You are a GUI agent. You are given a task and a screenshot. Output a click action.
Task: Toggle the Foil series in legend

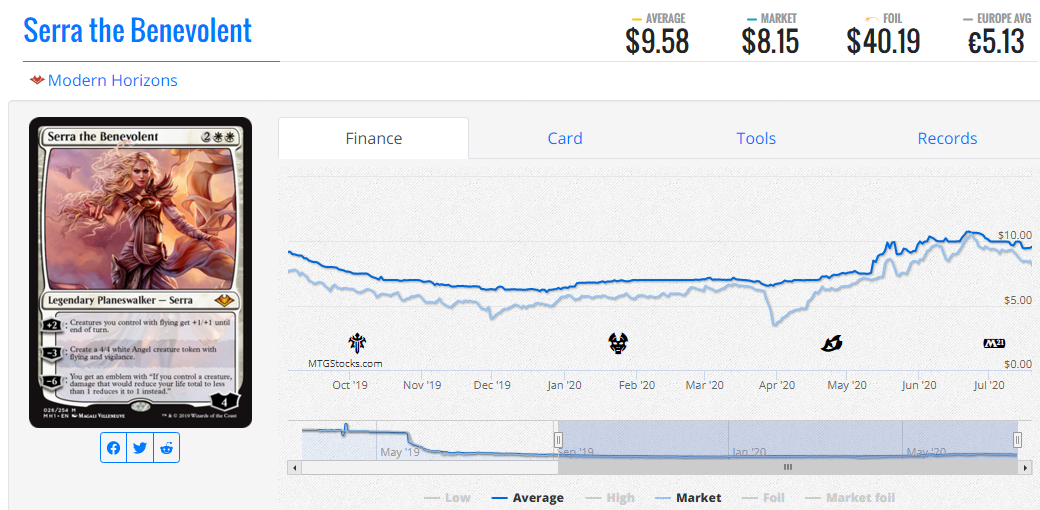[x=763, y=497]
